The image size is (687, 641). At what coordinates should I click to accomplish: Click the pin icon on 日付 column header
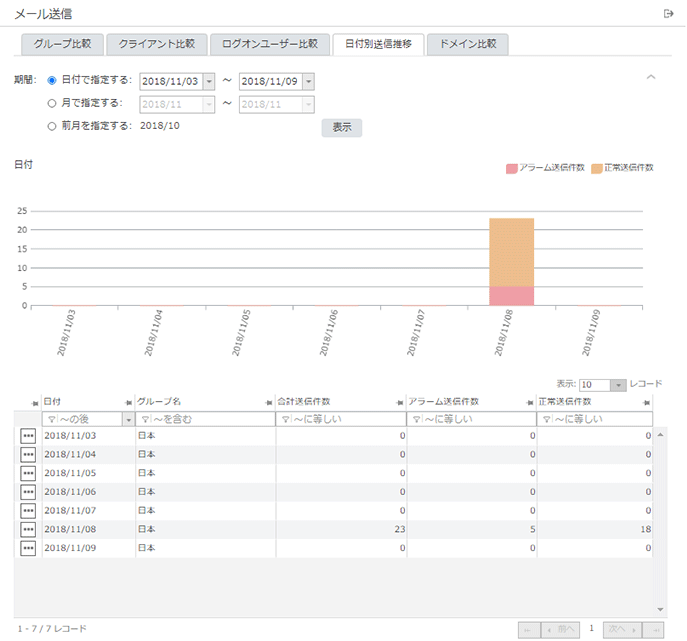[x=36, y=402]
